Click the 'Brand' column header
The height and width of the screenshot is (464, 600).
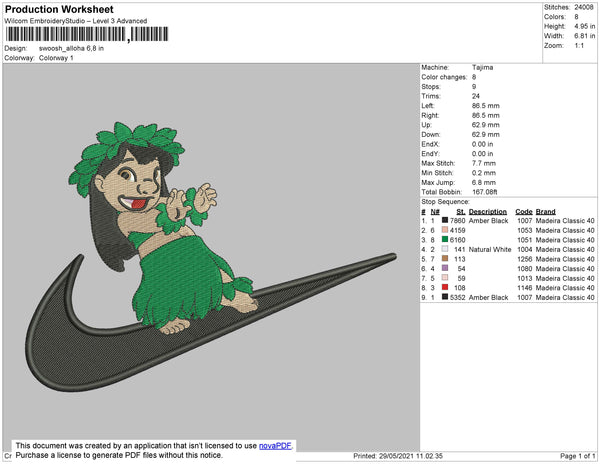point(545,212)
